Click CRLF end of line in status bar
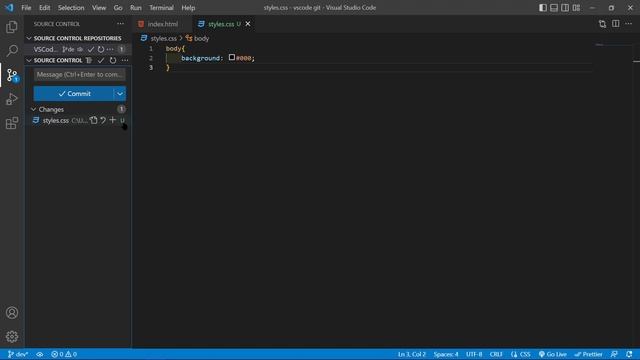This screenshot has width=640, height=360. coord(496,354)
